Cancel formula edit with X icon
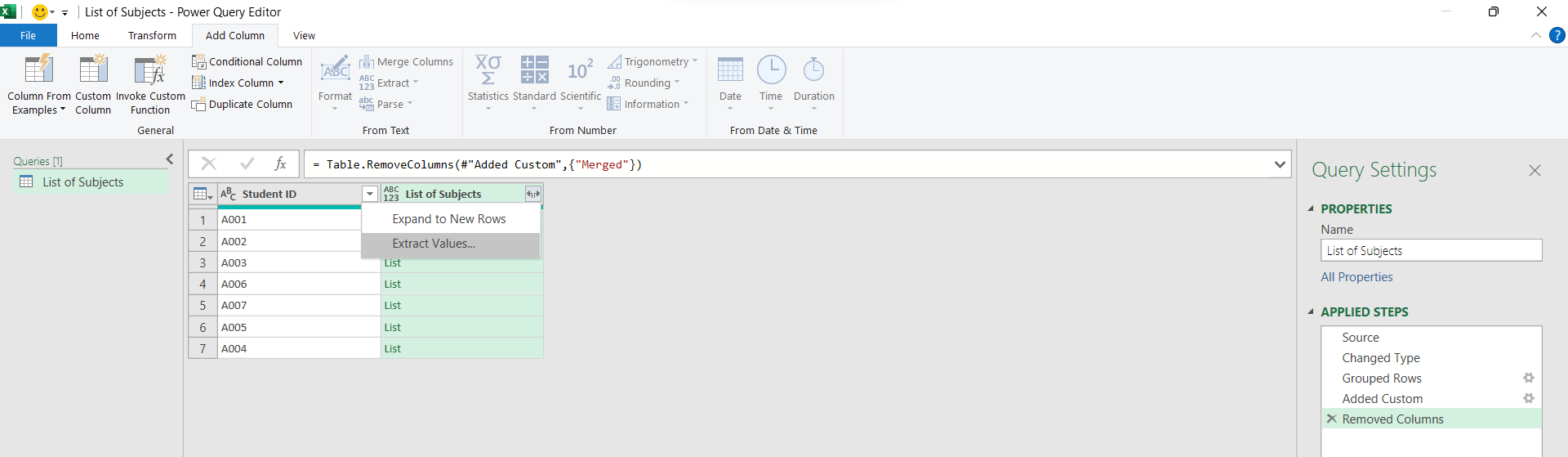 click(209, 164)
